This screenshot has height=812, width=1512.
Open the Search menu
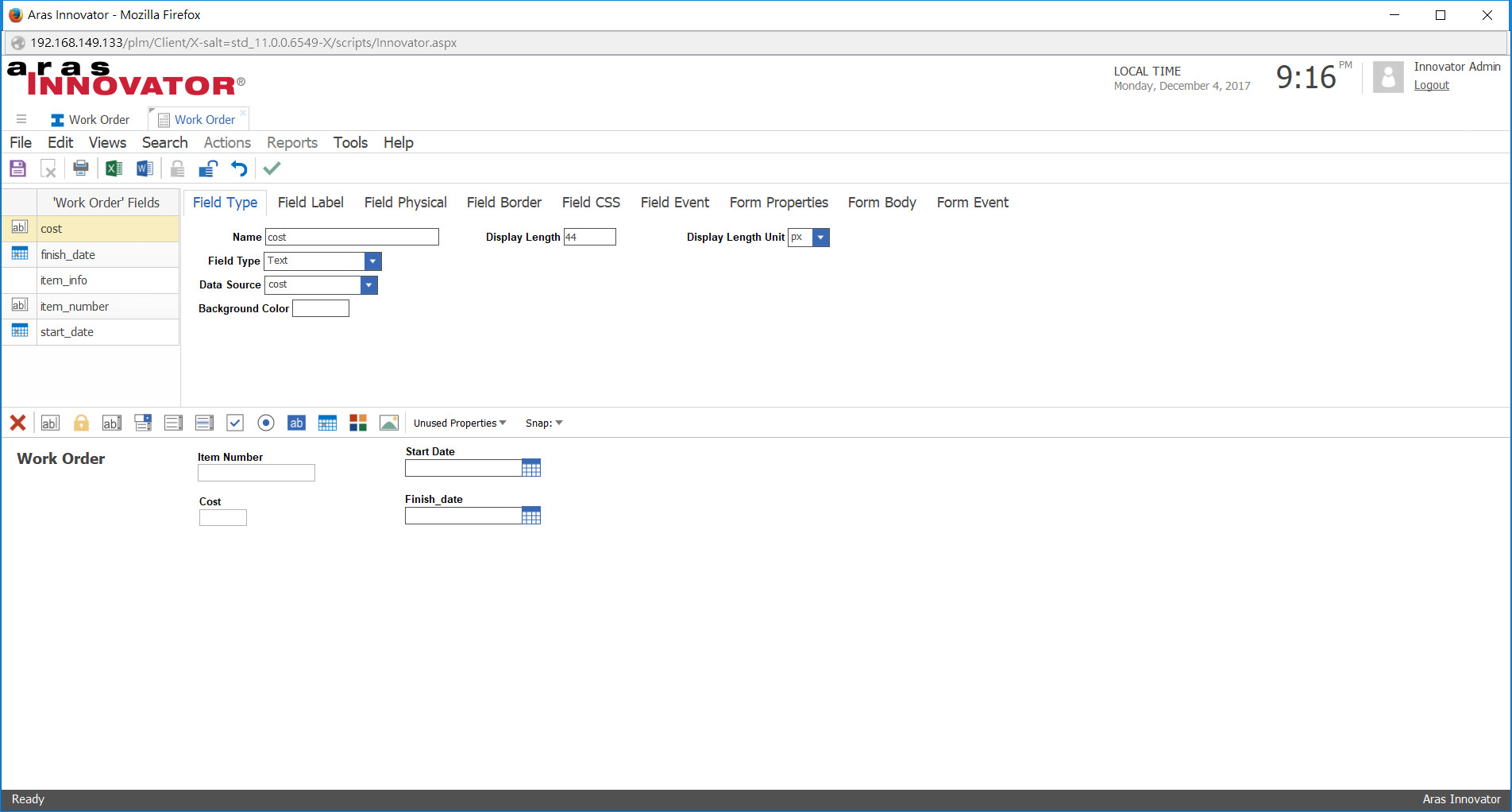point(165,142)
